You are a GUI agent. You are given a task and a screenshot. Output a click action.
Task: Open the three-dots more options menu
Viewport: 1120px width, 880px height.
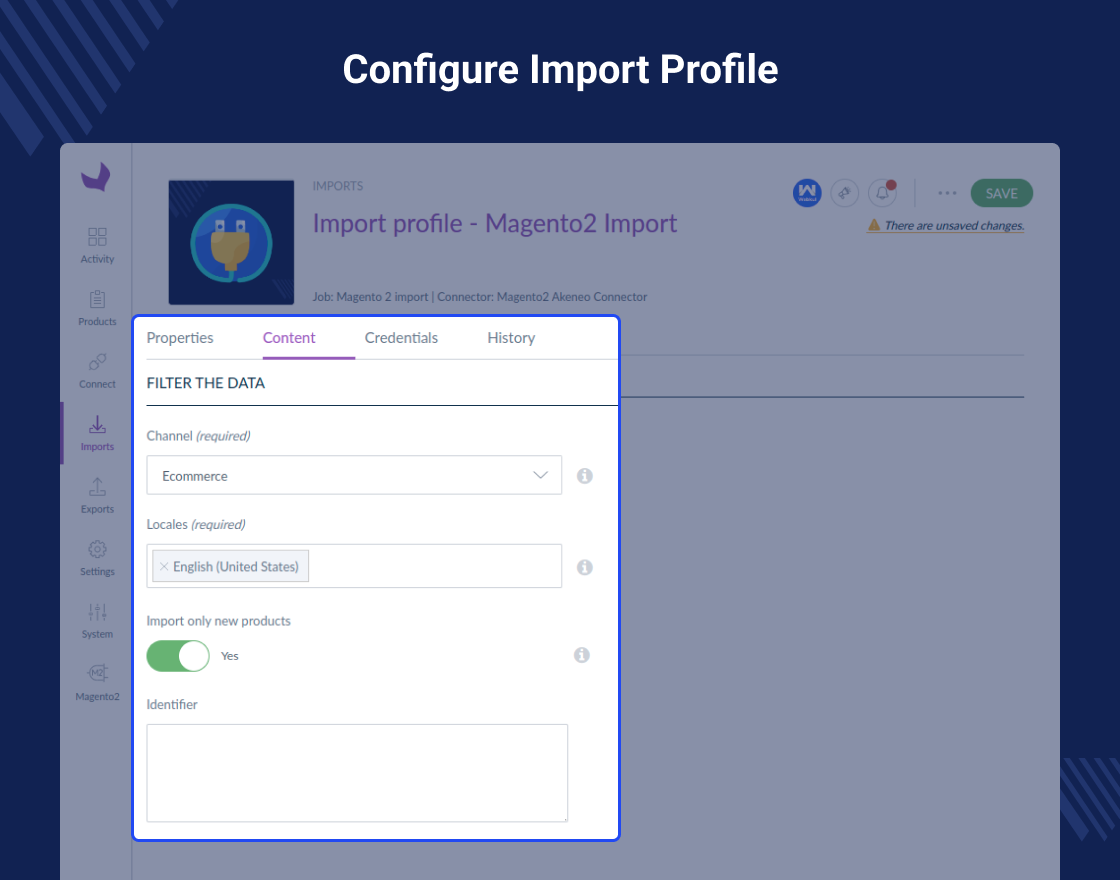947,193
